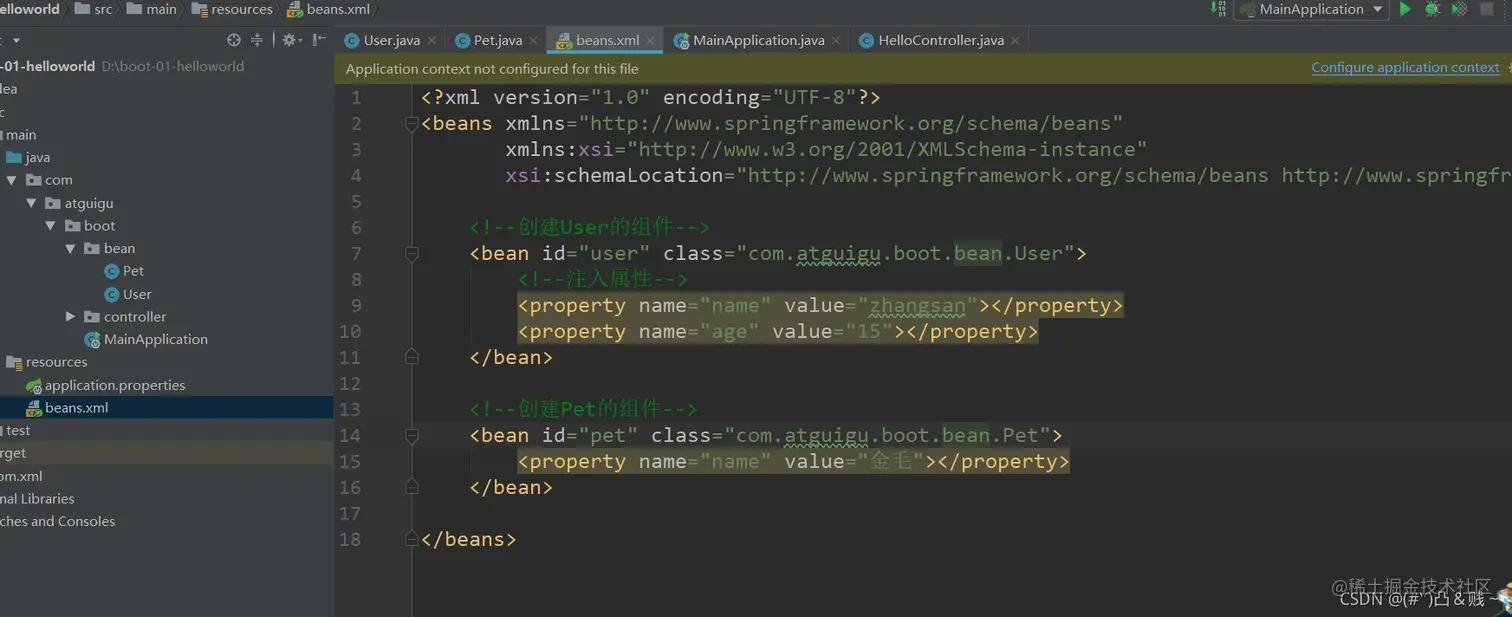Click the Build project icon with binary digits
The image size is (1512, 617).
[x=1218, y=9]
